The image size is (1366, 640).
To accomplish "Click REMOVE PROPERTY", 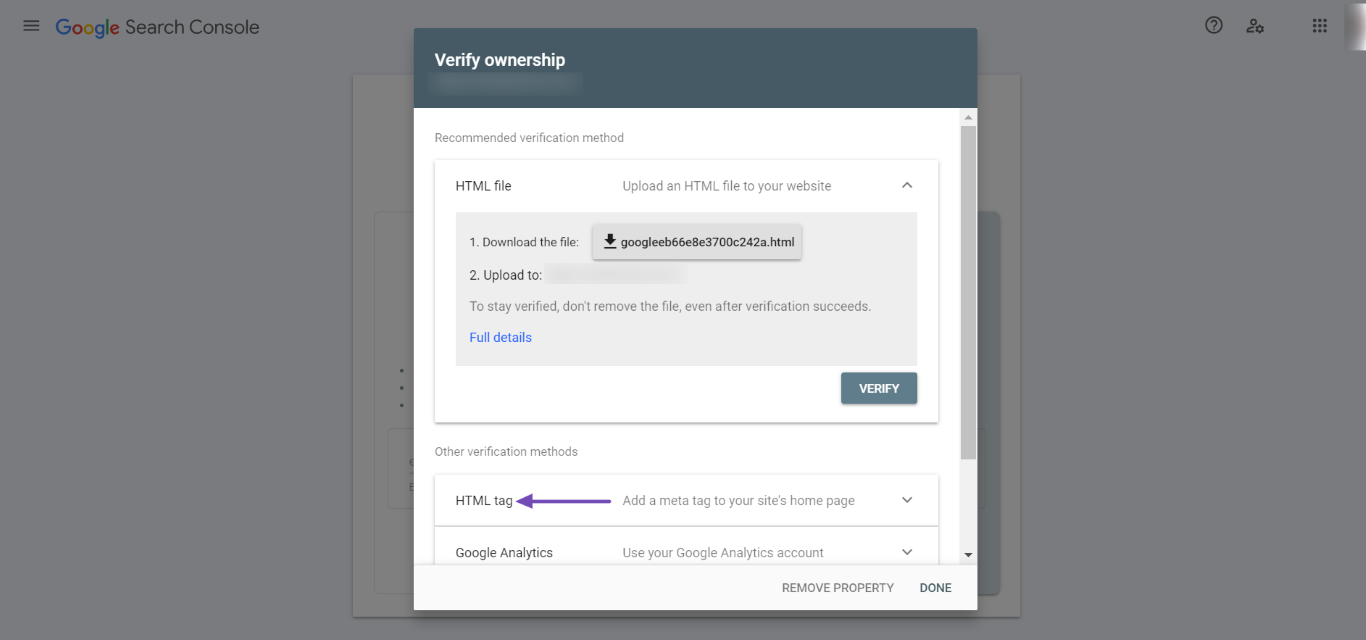I will coord(837,587).
